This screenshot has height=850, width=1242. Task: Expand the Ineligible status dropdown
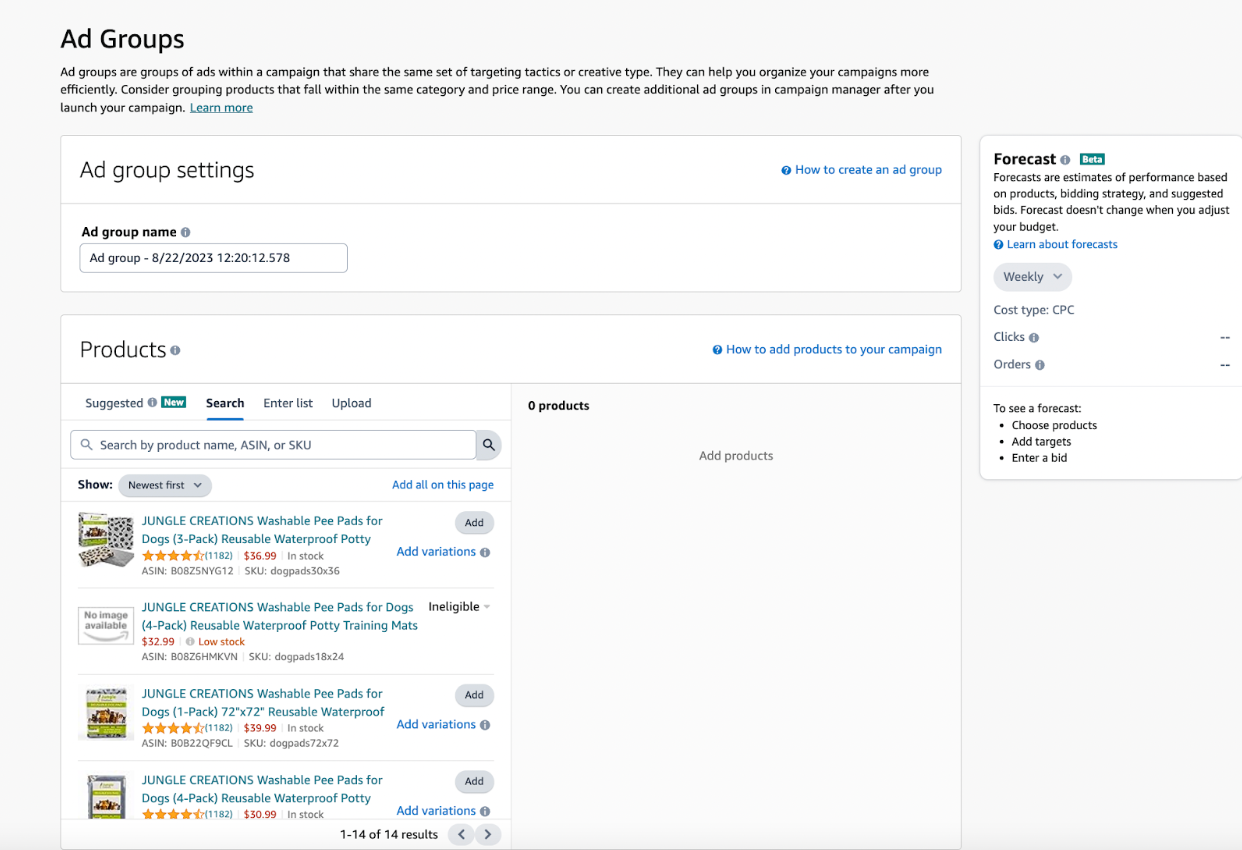(460, 607)
